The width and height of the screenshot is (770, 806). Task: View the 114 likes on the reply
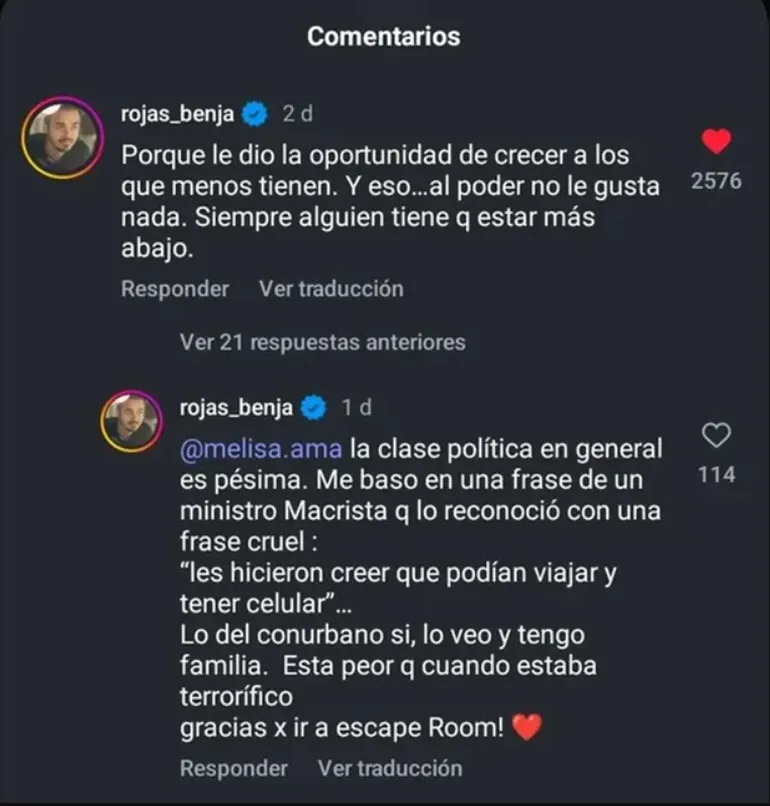pos(716,475)
